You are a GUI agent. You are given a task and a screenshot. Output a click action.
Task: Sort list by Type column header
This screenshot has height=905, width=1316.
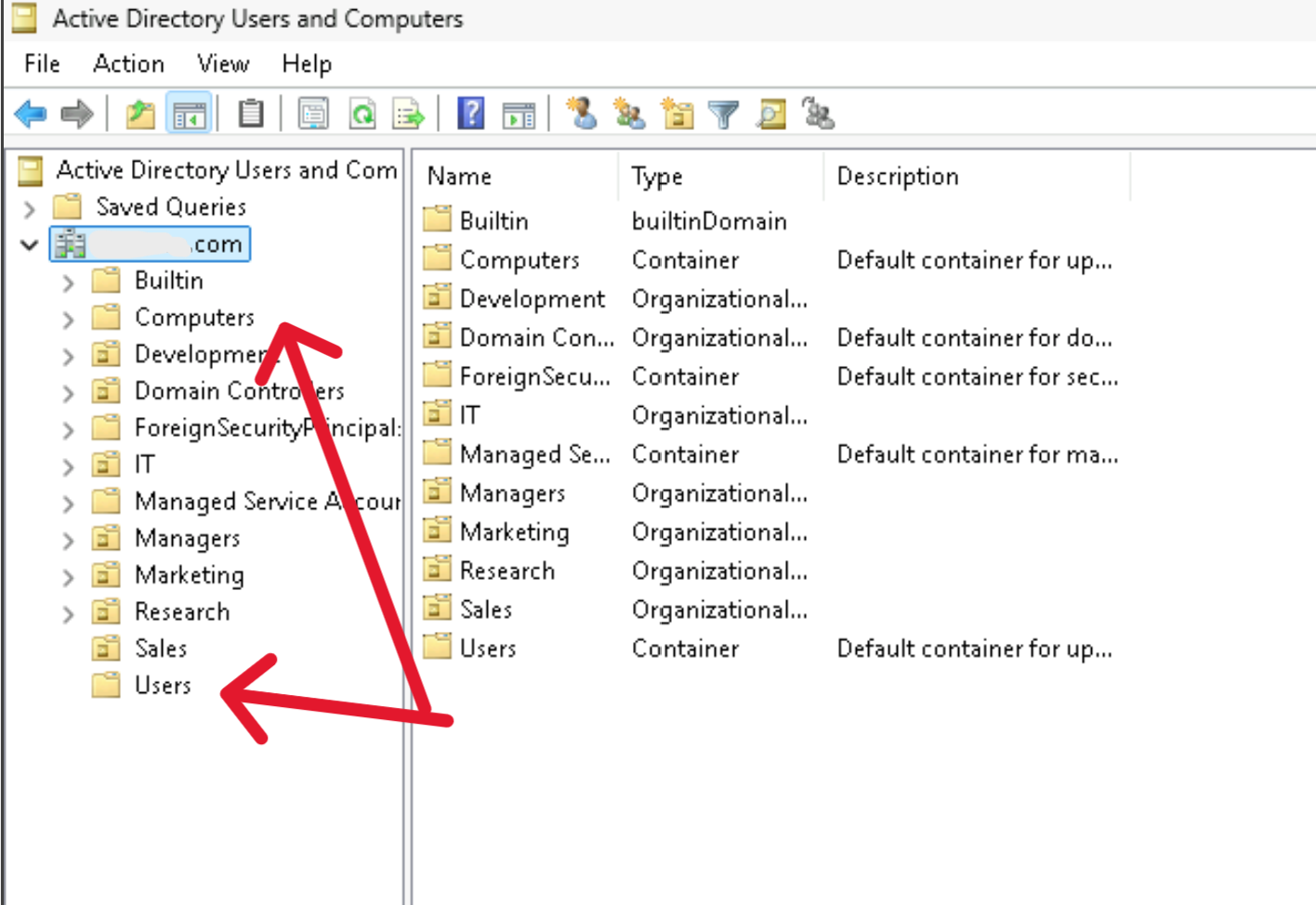[657, 177]
